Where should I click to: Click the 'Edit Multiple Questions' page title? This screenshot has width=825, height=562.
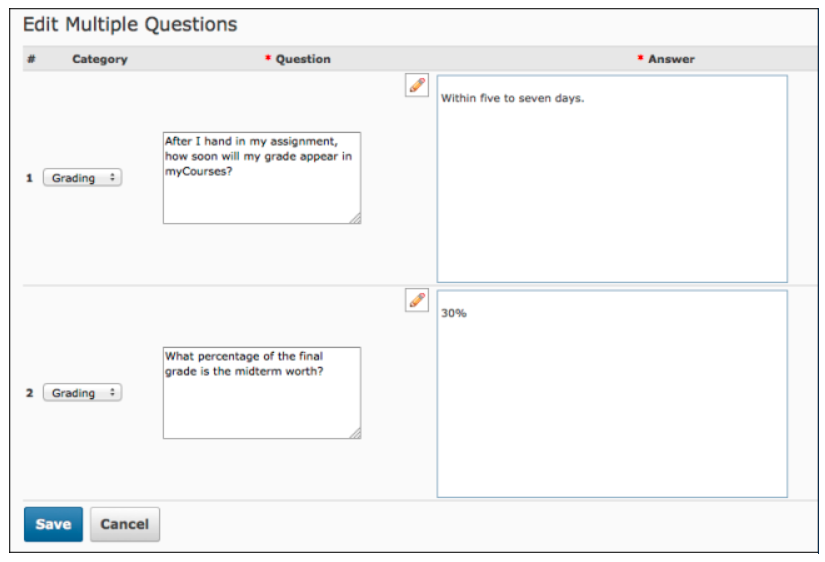[130, 24]
